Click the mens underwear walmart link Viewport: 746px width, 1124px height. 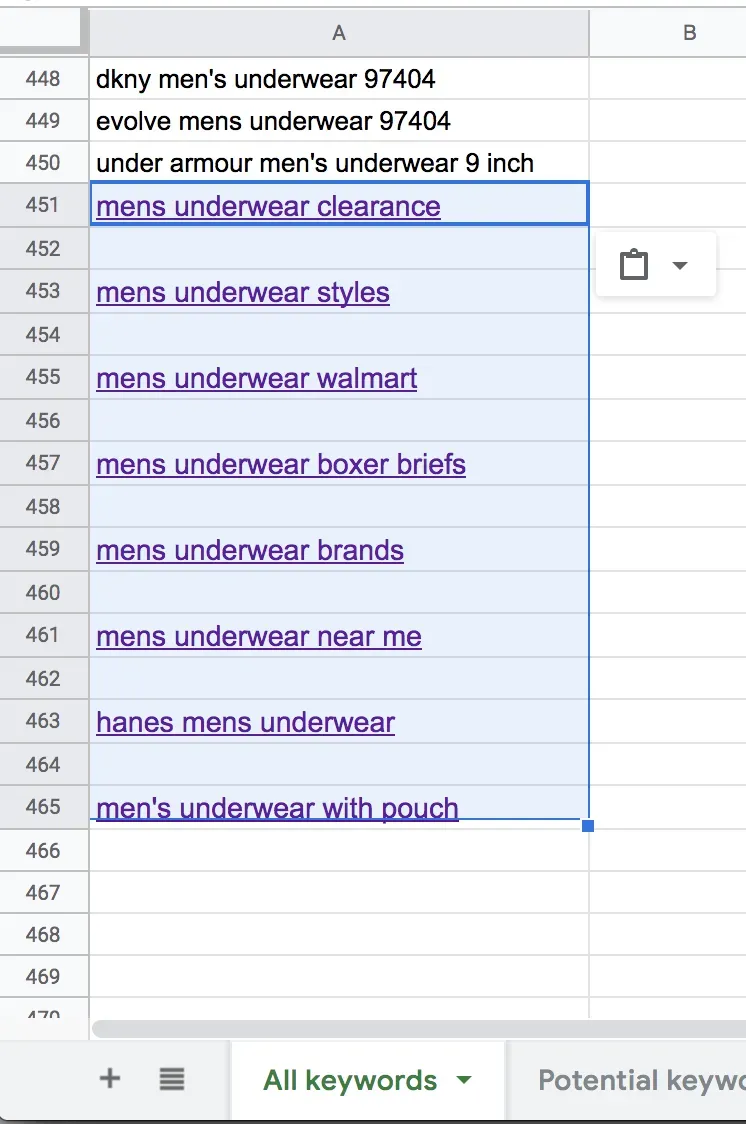coord(257,379)
